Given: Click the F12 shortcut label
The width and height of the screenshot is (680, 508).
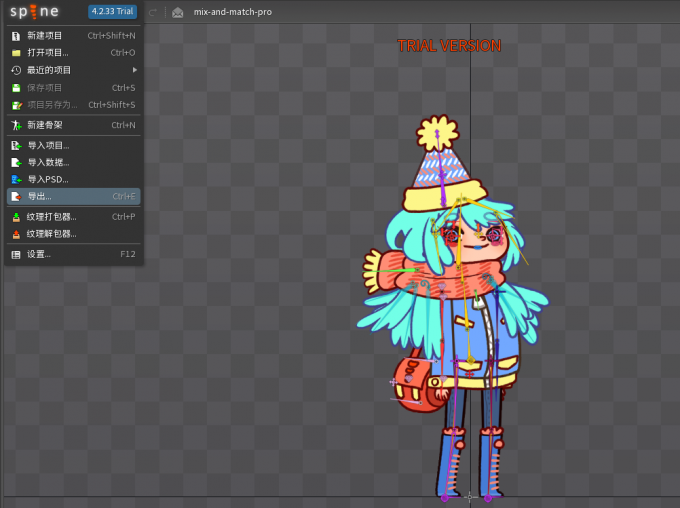Looking at the screenshot, I should point(128,254).
